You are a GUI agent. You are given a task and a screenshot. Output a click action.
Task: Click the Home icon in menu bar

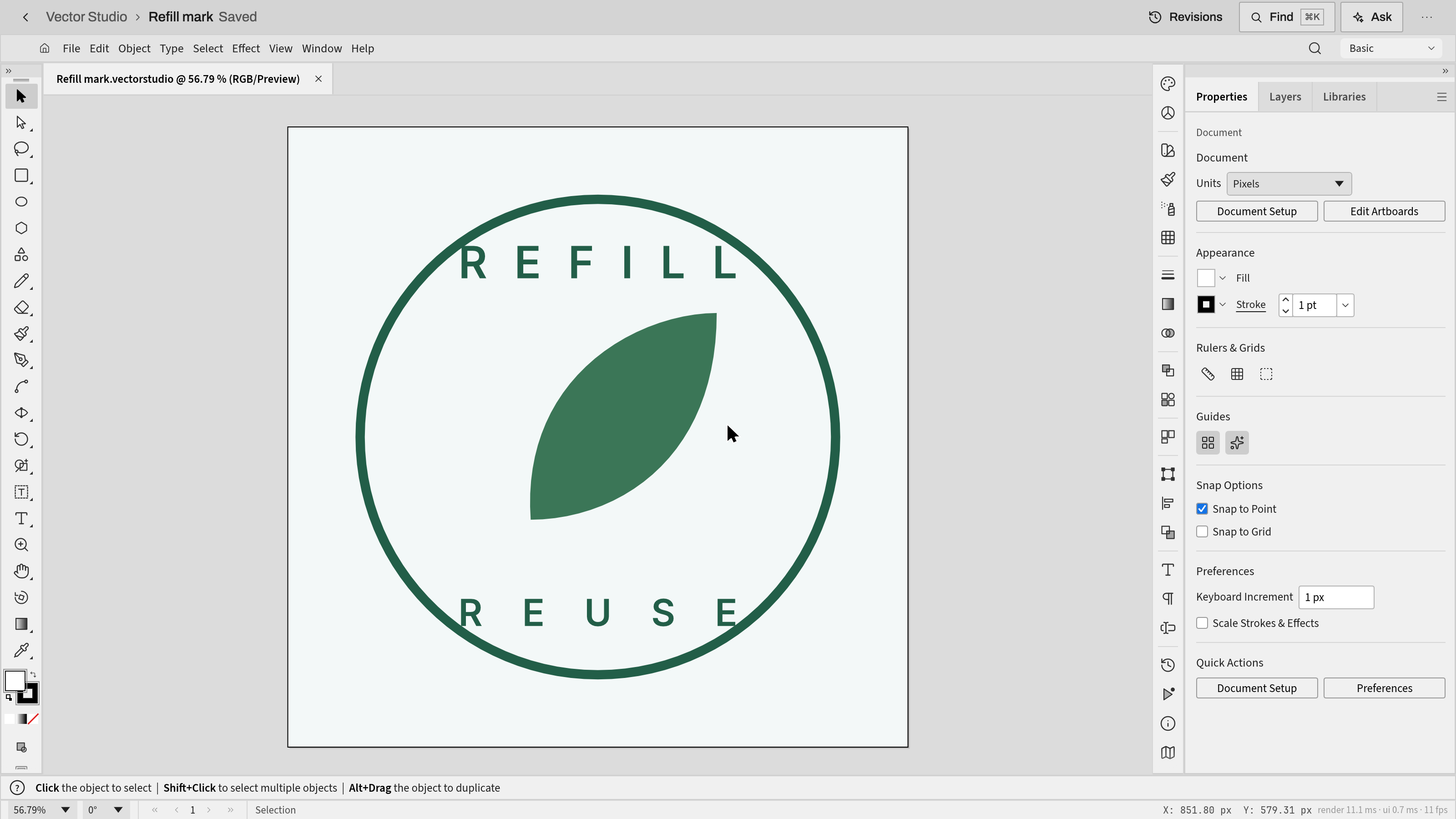(45, 49)
